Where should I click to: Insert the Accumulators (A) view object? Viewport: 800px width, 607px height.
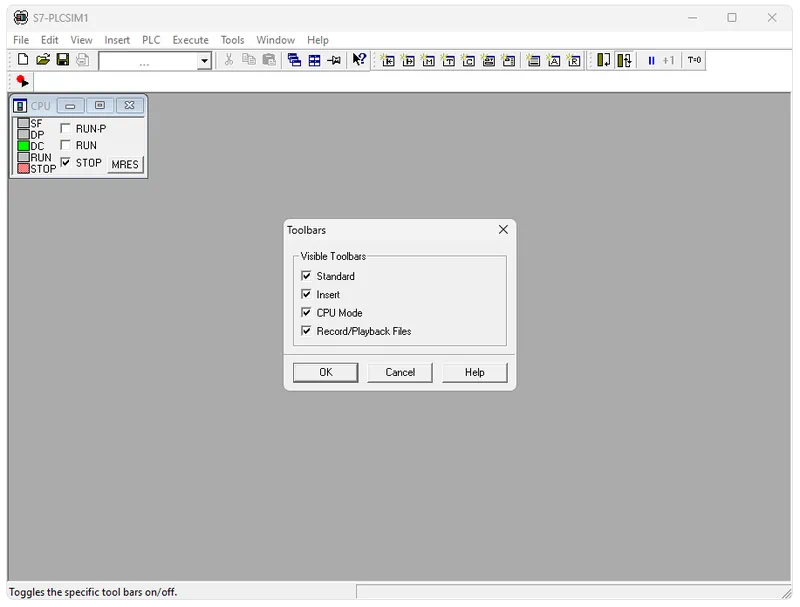point(554,61)
